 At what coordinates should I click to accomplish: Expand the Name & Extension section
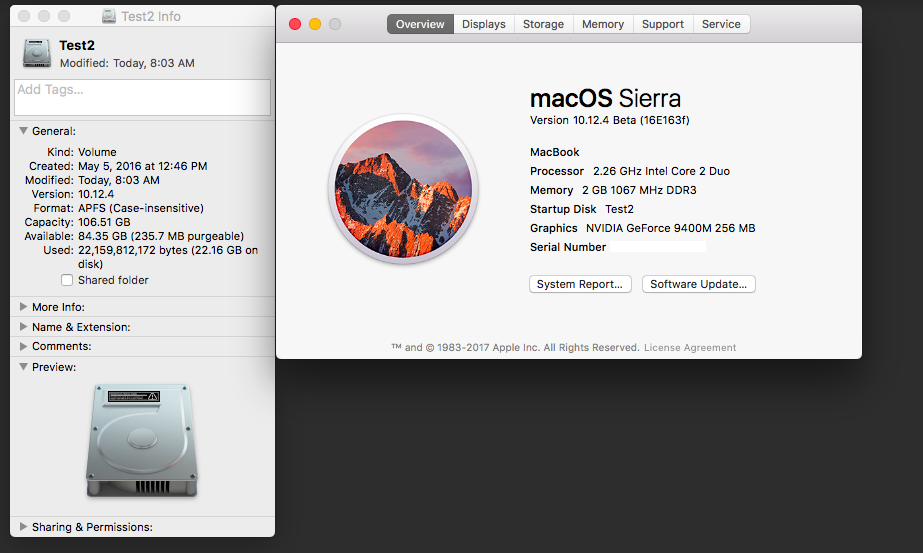tap(24, 327)
